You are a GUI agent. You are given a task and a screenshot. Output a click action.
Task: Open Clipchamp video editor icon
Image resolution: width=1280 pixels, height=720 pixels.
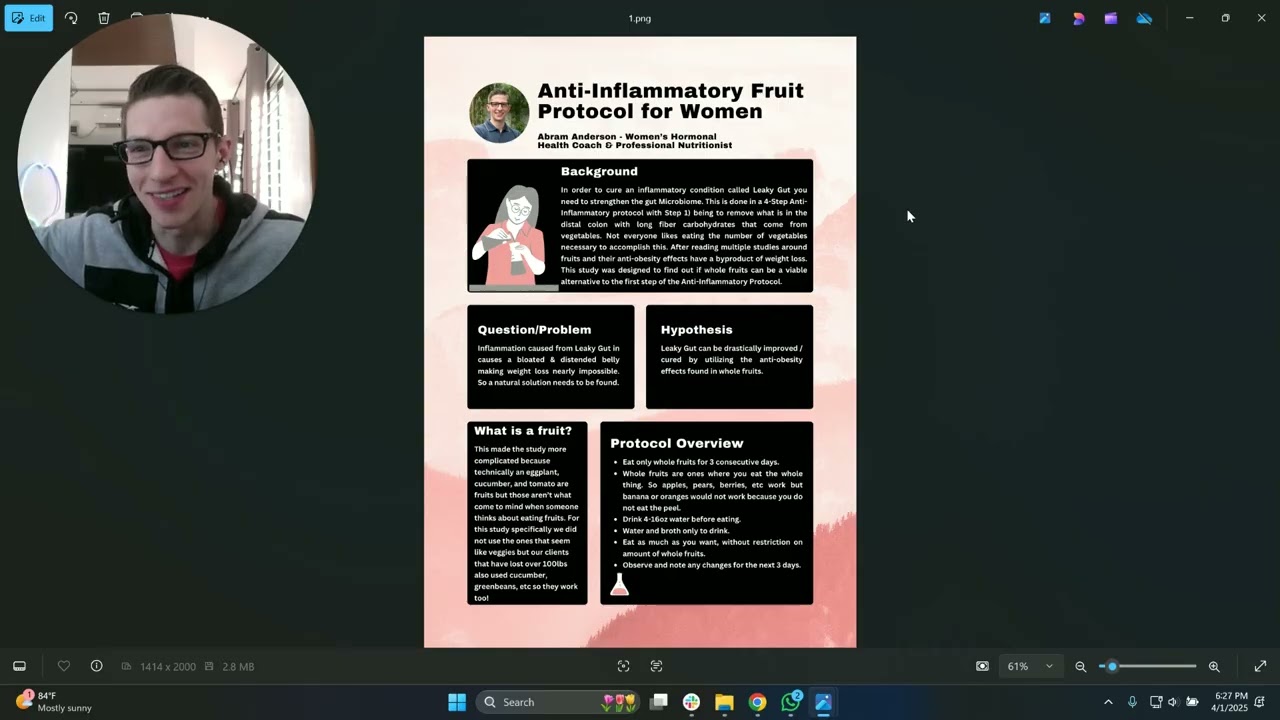[x=1111, y=18]
